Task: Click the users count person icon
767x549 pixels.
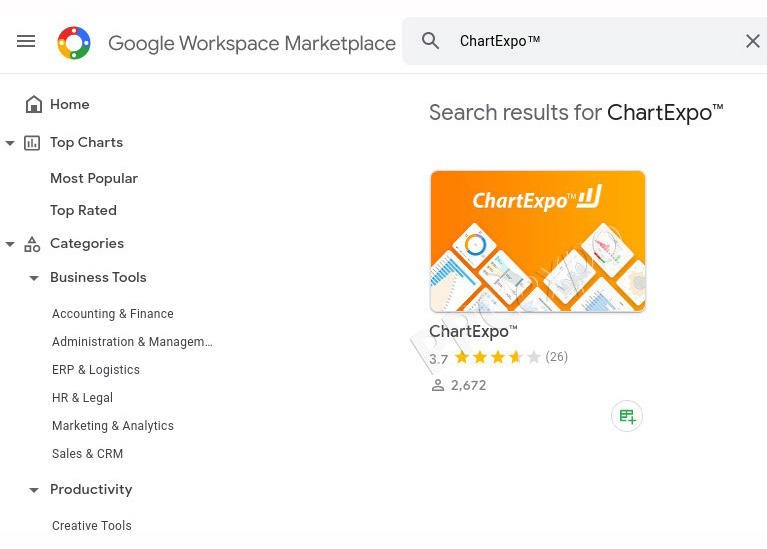Action: point(438,386)
